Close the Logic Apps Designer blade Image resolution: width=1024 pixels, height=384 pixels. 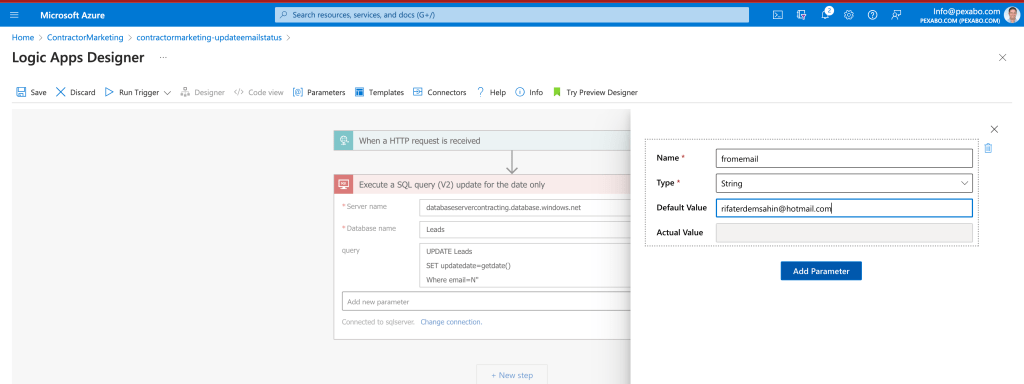[1002, 57]
